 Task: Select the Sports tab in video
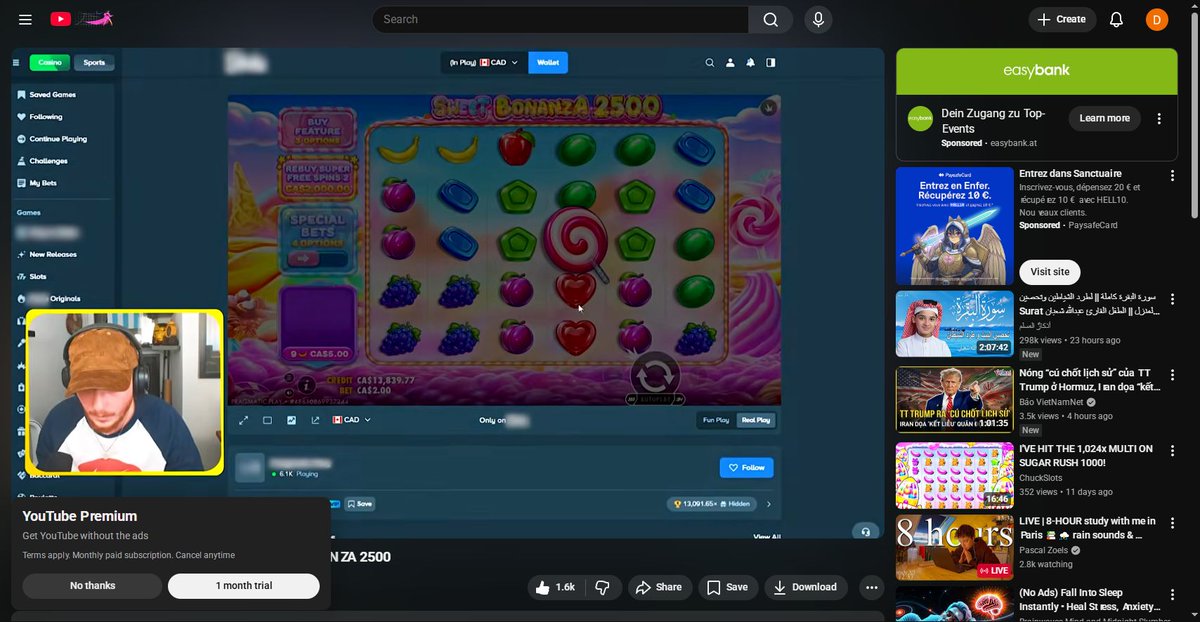94,62
